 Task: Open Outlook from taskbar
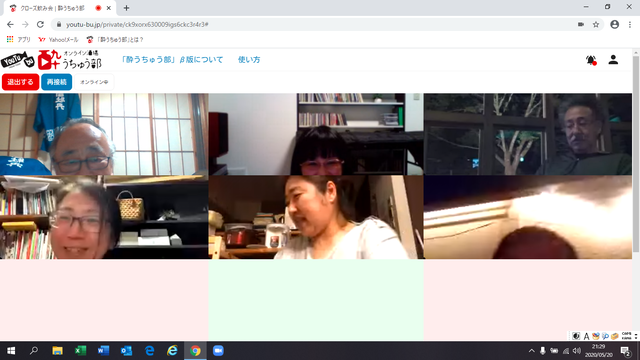(x=127, y=351)
